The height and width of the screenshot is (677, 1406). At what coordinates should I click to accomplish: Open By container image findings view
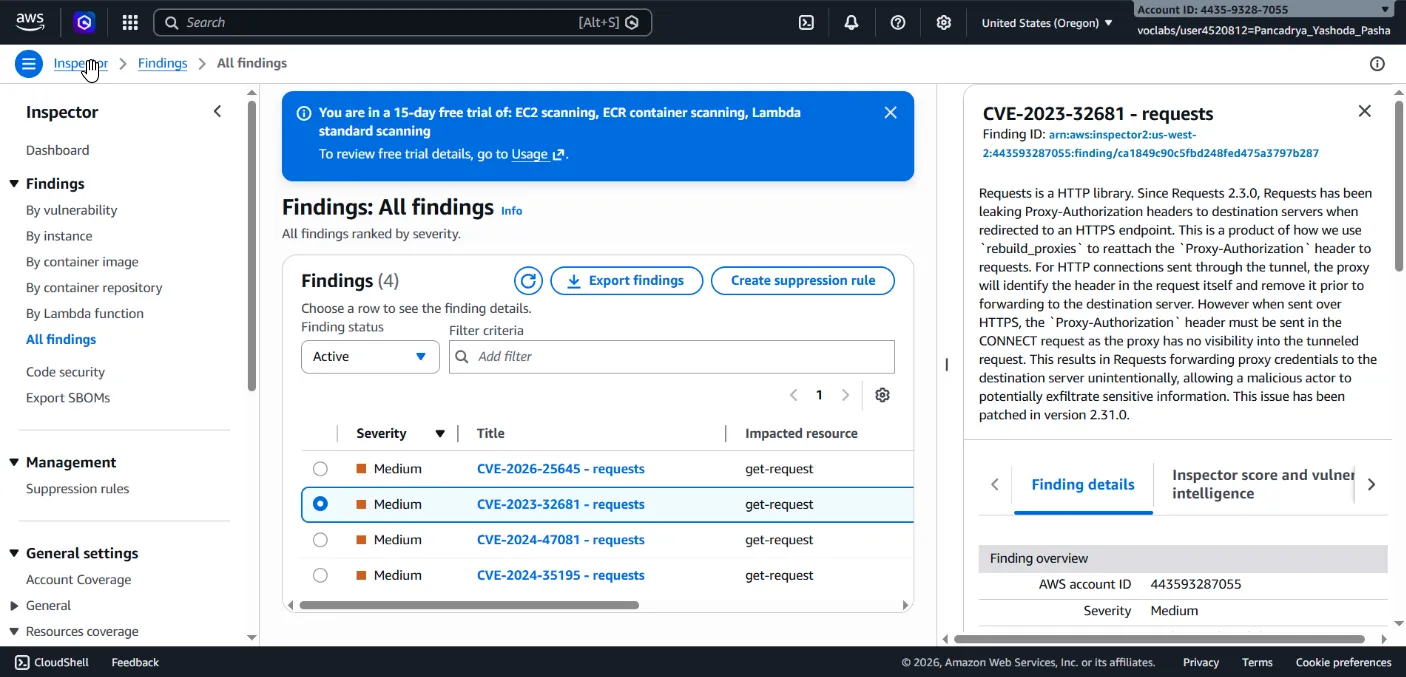click(x=82, y=262)
